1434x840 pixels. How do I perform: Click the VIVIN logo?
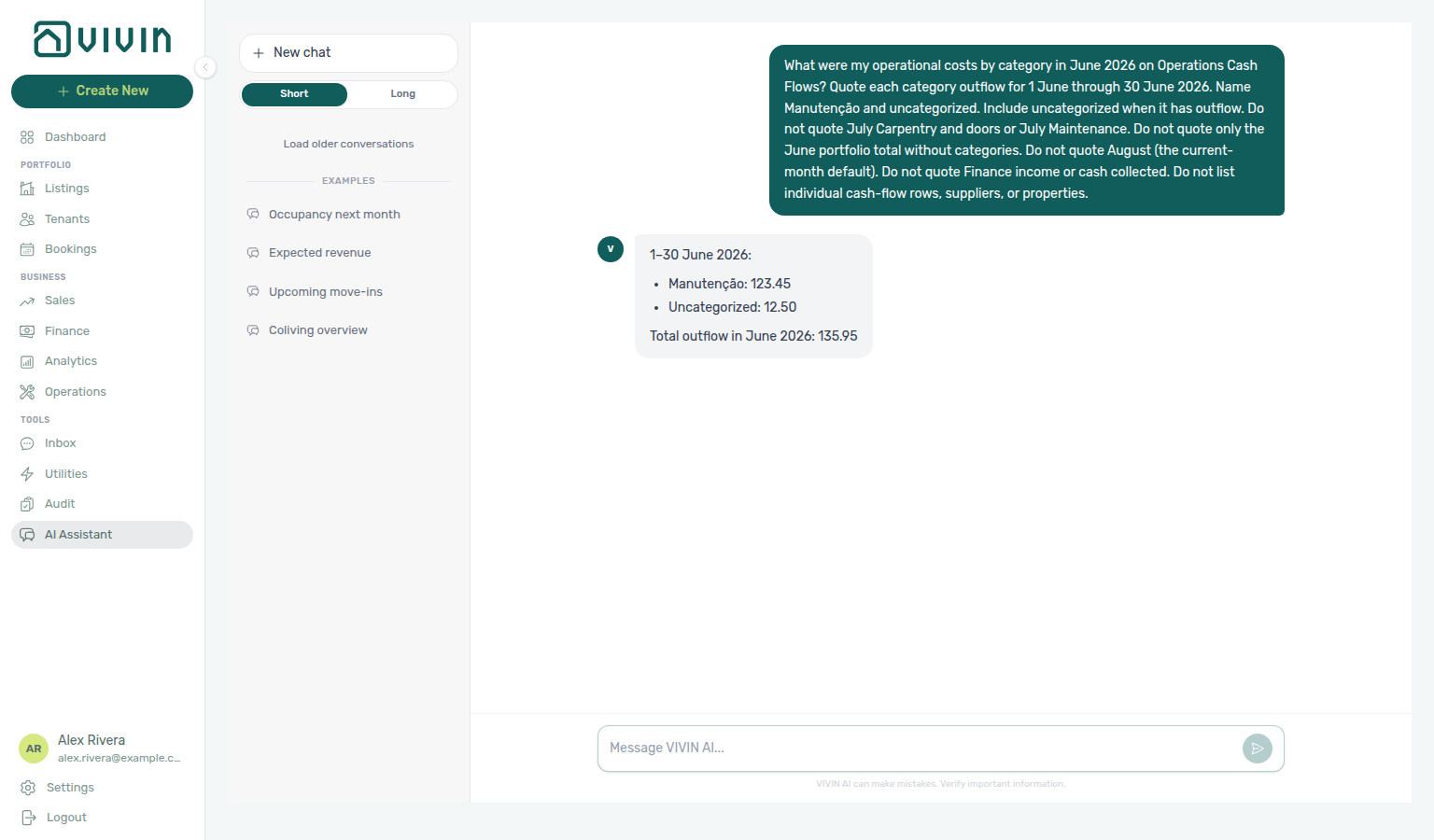tap(103, 39)
